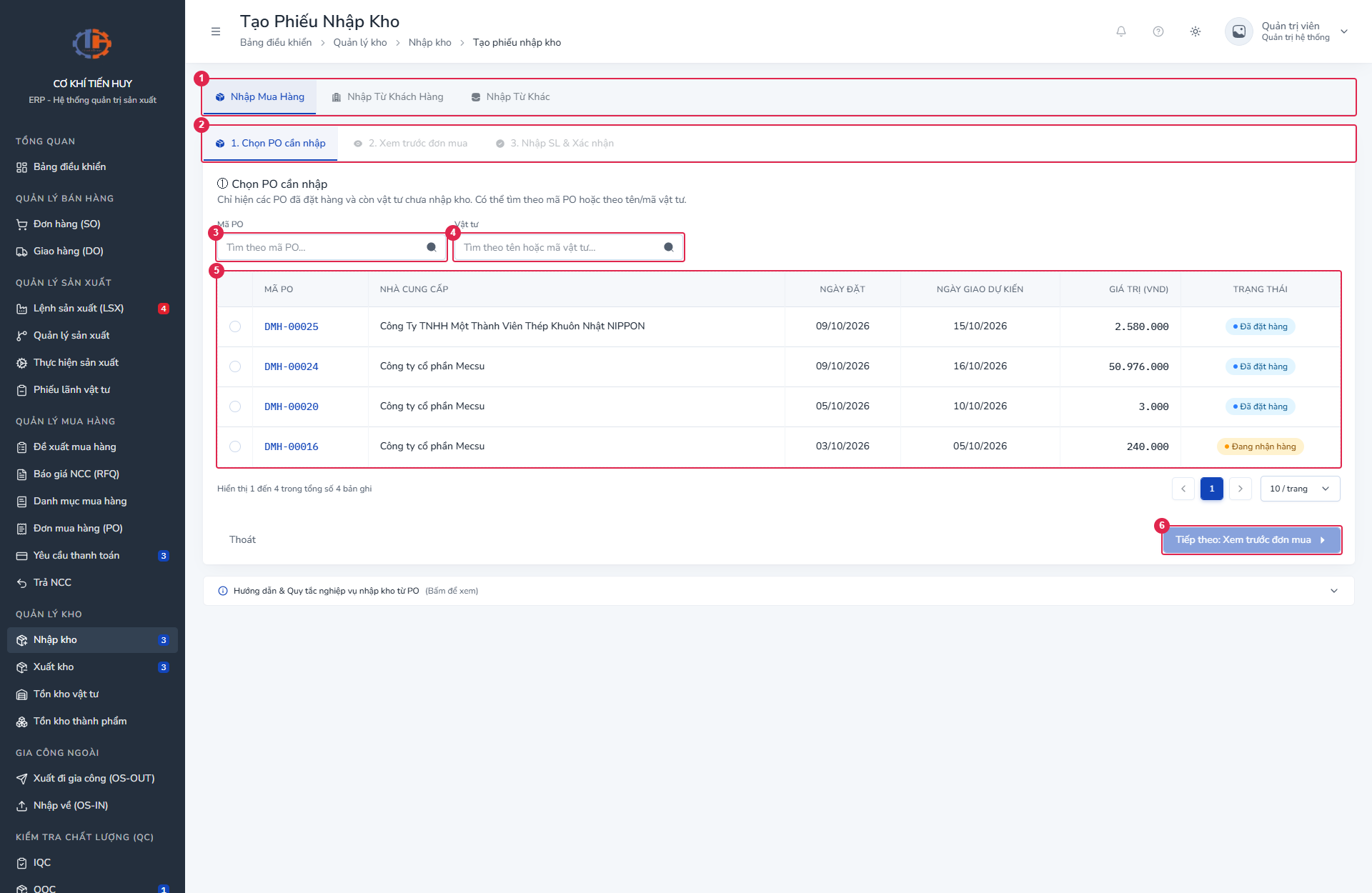Image resolution: width=1372 pixels, height=893 pixels.
Task: Click the search icon in Vật tư field
Action: pos(669,247)
